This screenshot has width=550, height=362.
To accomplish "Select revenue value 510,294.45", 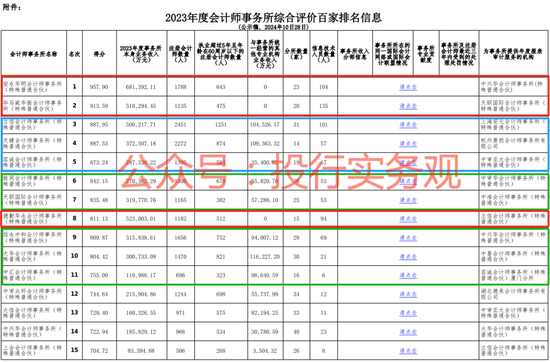I will click(x=141, y=106).
